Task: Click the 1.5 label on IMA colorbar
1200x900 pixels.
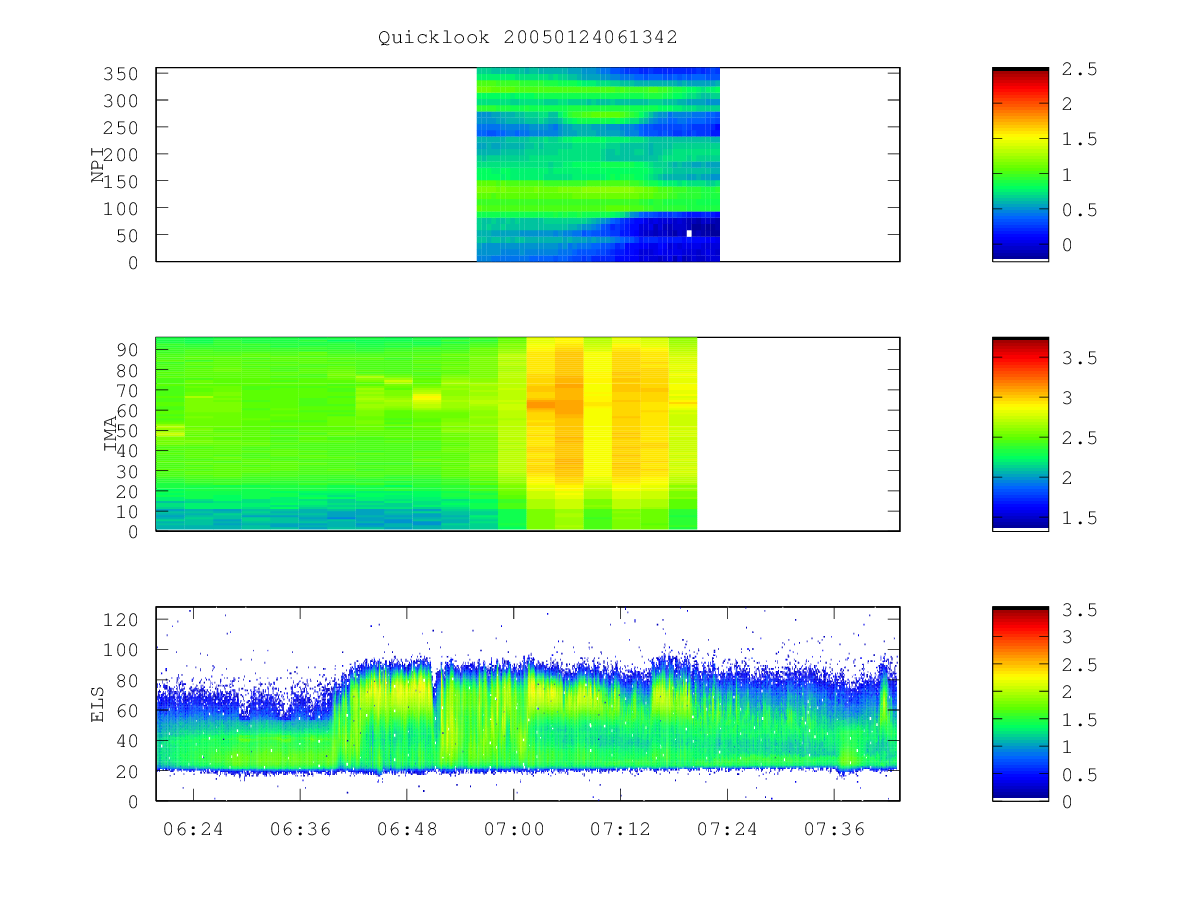Action: [1080, 518]
